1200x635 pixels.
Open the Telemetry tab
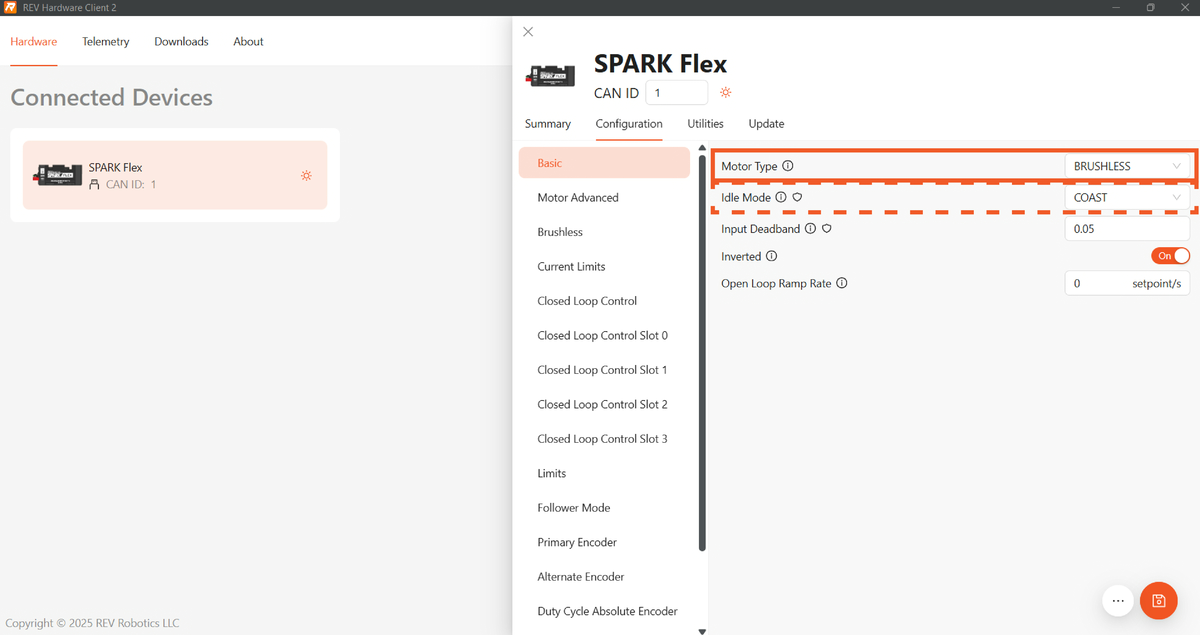point(106,42)
